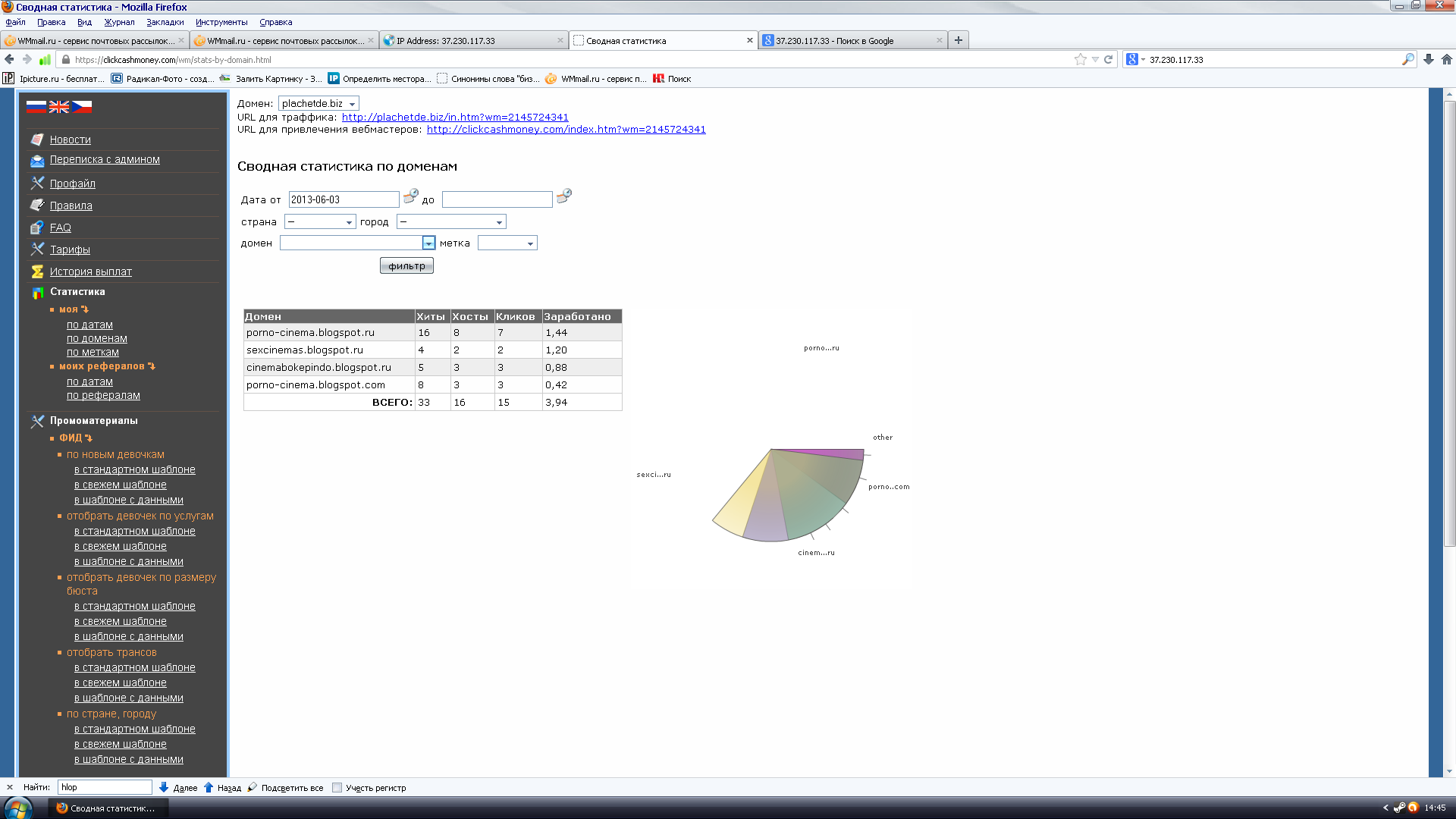Viewport: 1456px width, 819px height.
Task: Reload page with the refresh icon
Action: [1108, 59]
